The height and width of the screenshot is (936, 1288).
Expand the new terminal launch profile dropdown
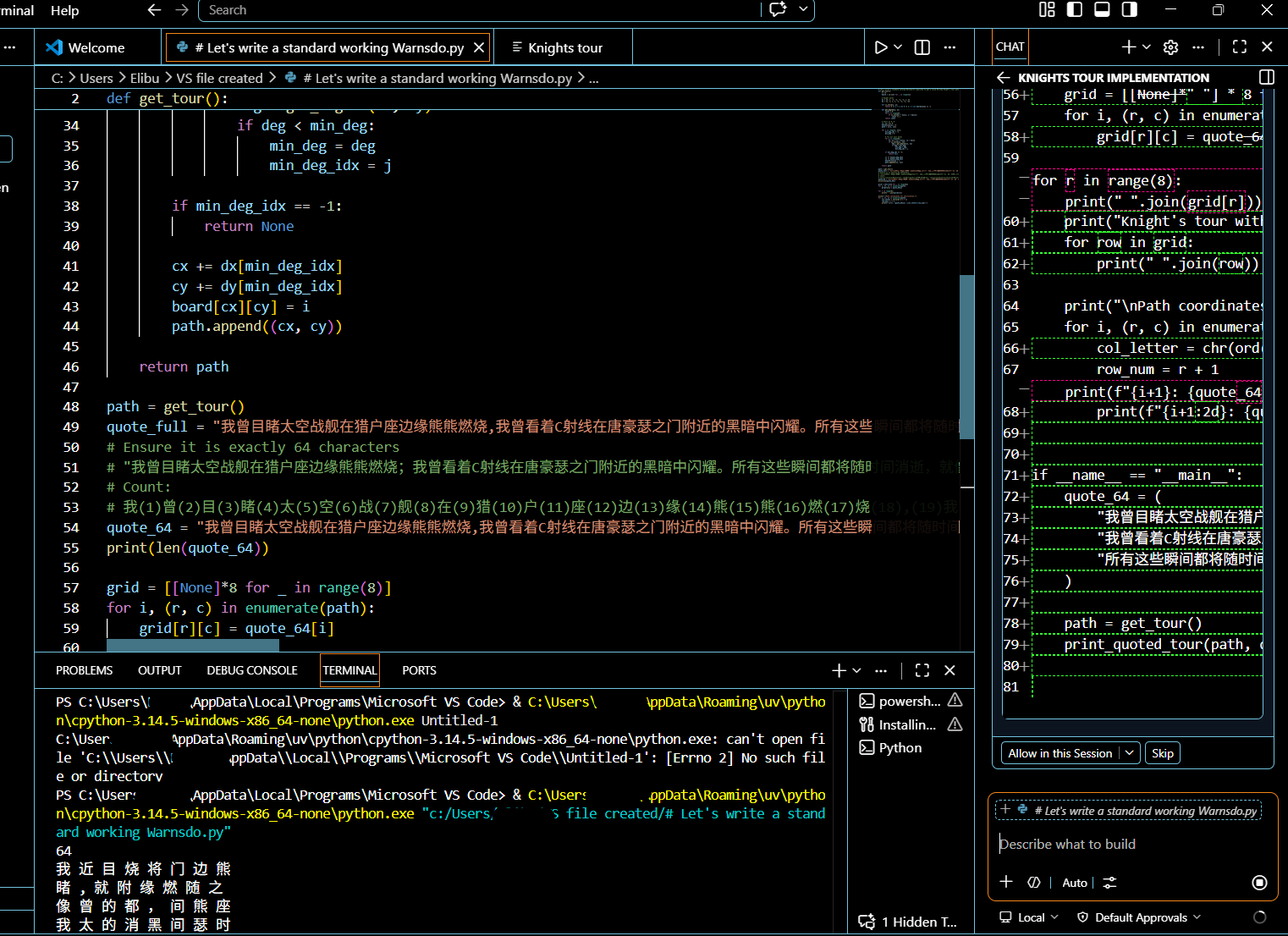pos(856,670)
